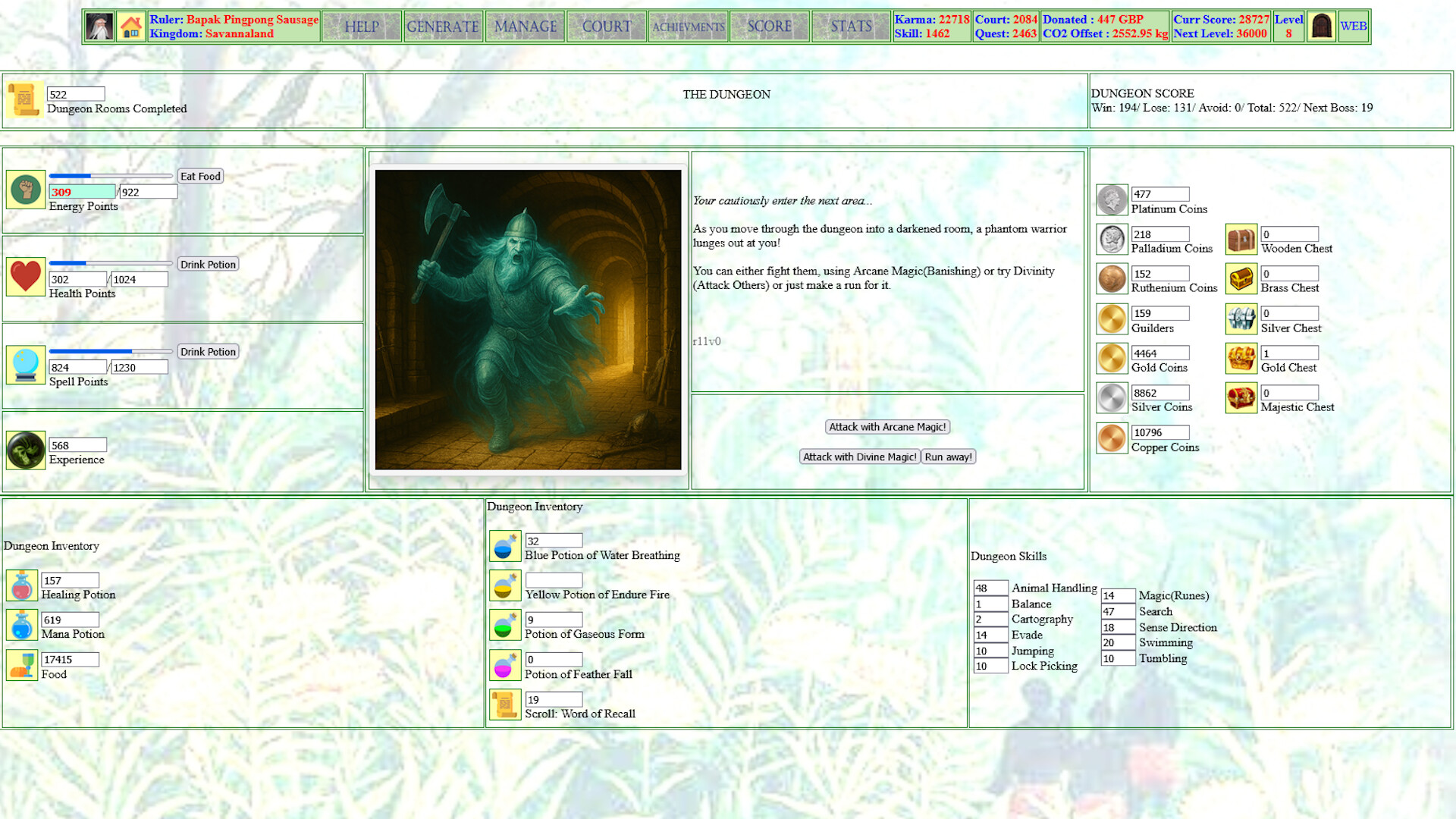Click the Food icon in Dungeon Inventory

click(22, 665)
